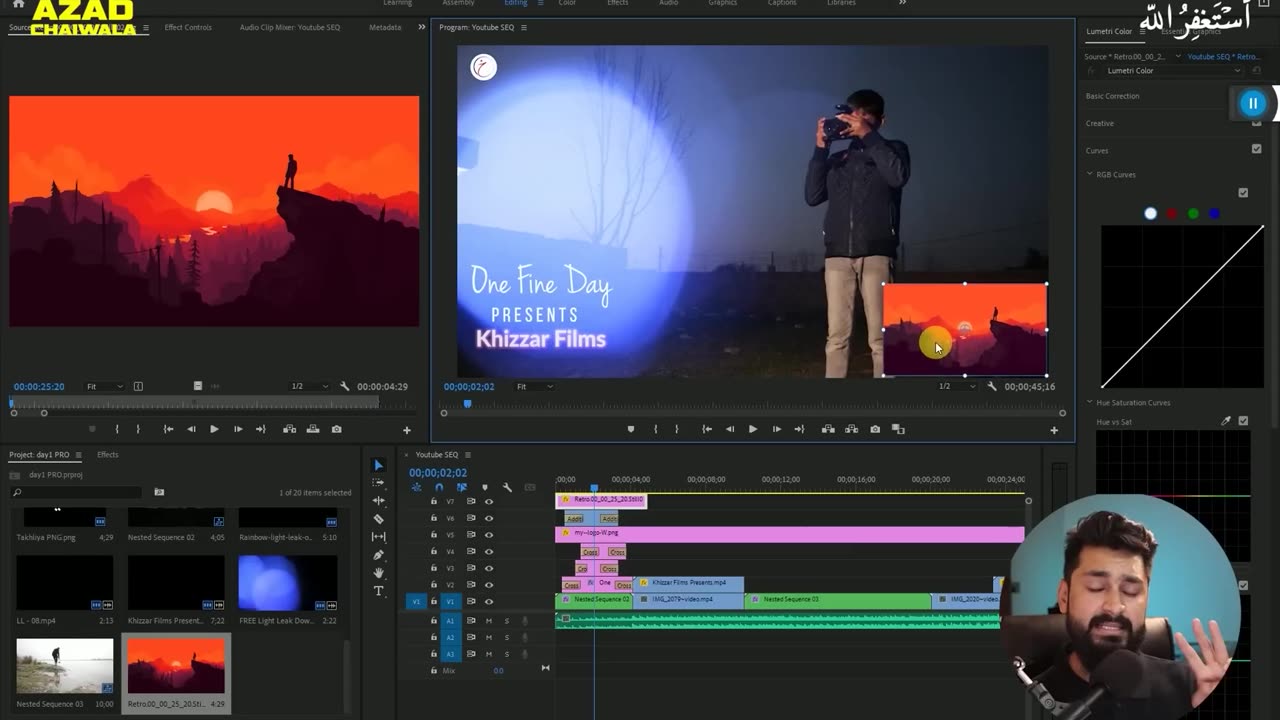Select the Hand tool
The image size is (1280, 720).
tap(378, 573)
